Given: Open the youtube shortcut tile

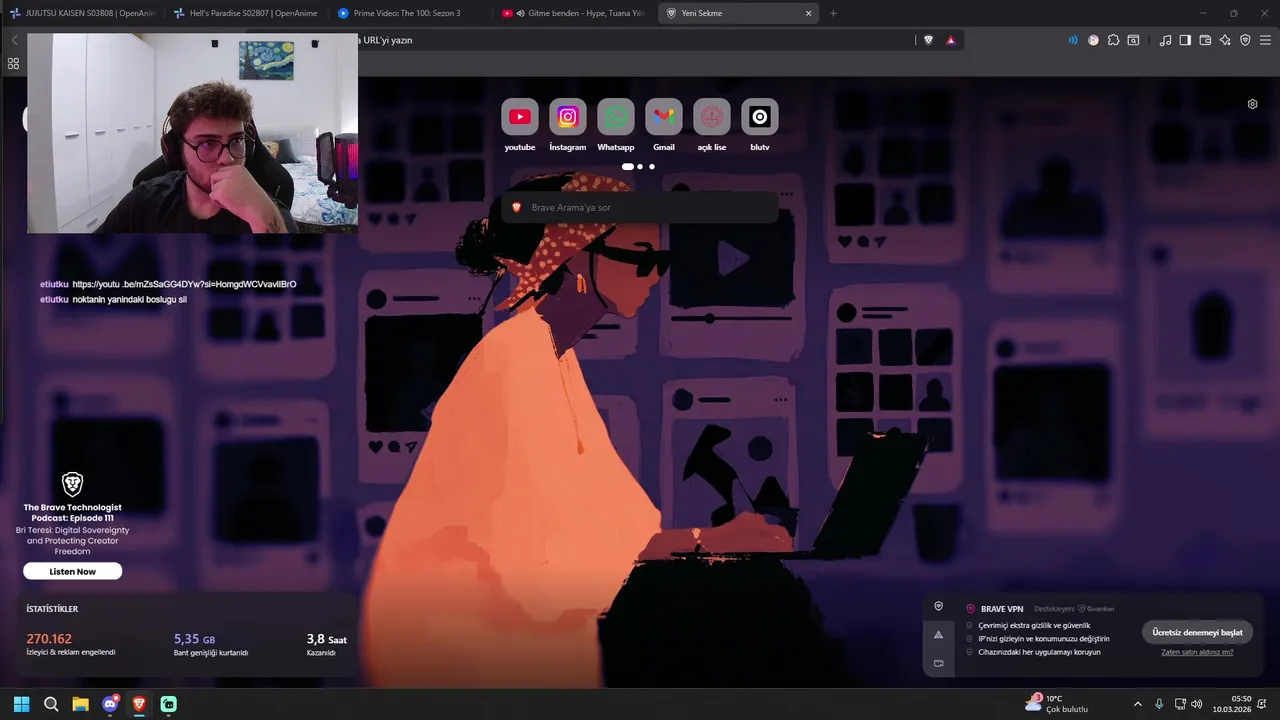Looking at the screenshot, I should 519,117.
